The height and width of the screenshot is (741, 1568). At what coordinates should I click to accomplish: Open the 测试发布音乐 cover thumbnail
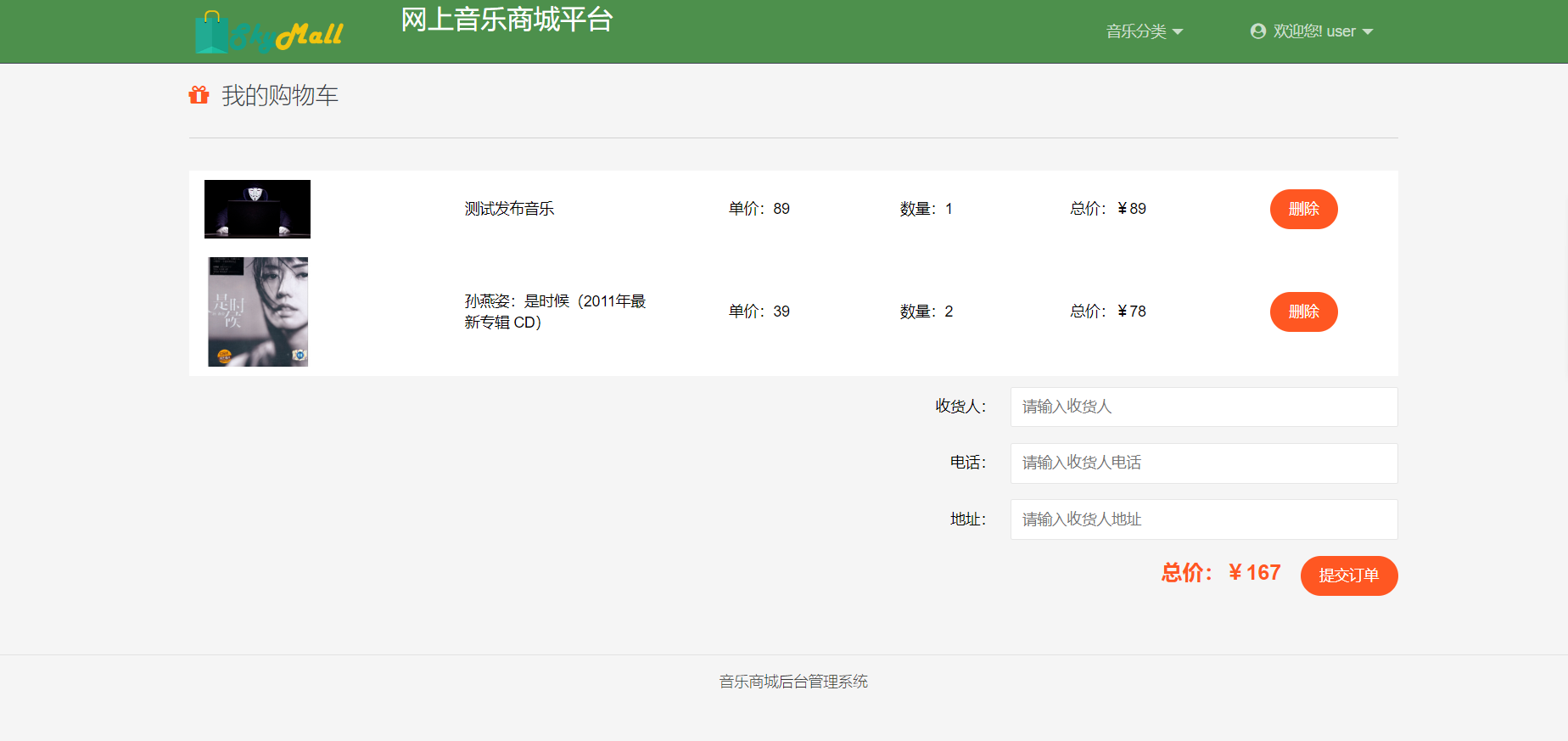[257, 209]
